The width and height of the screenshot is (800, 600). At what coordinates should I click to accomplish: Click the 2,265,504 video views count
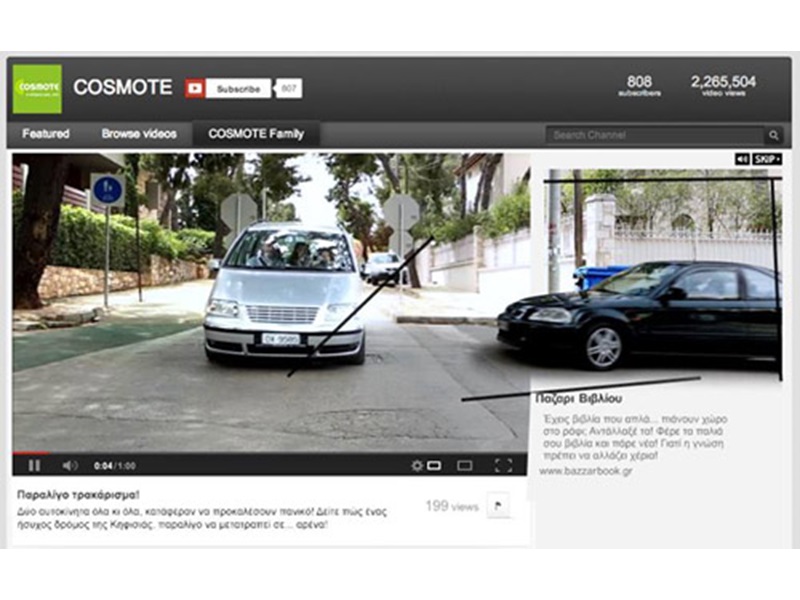pos(723,85)
